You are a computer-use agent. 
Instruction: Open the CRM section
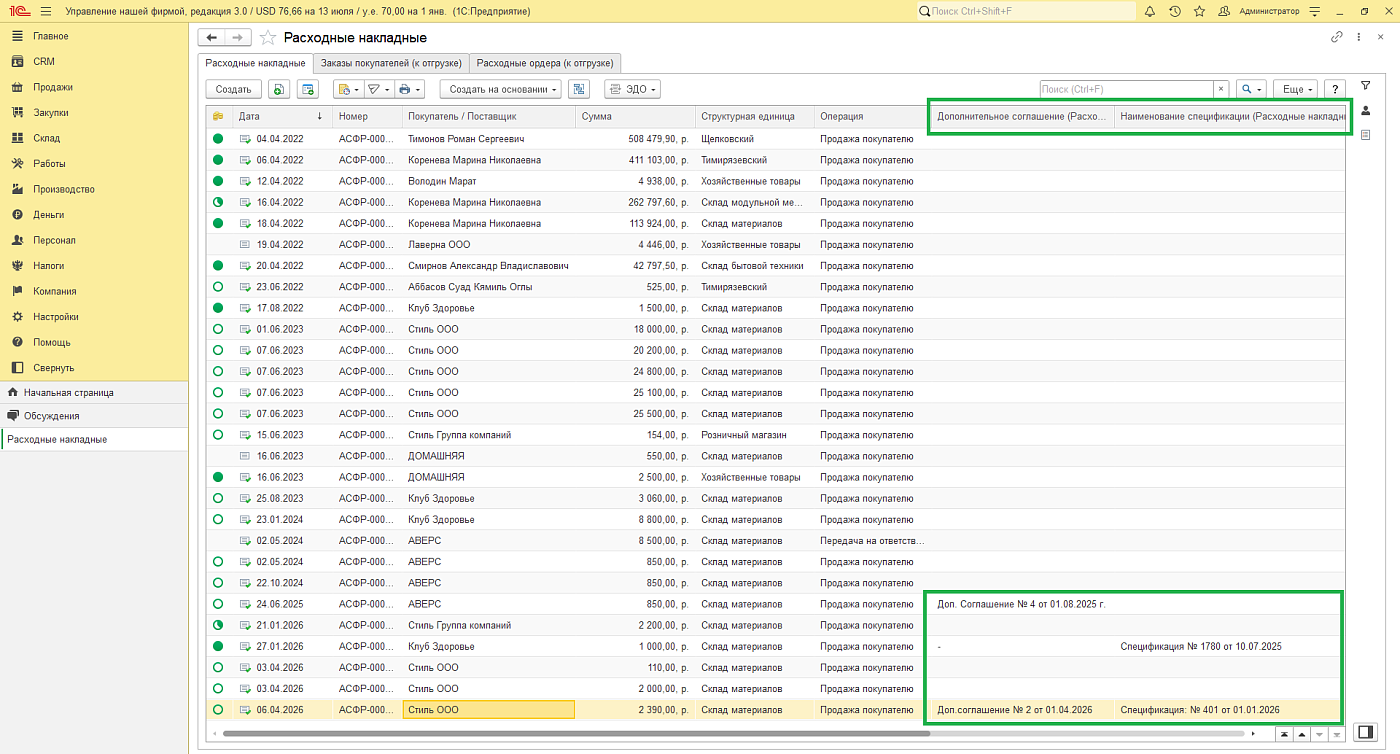click(44, 62)
